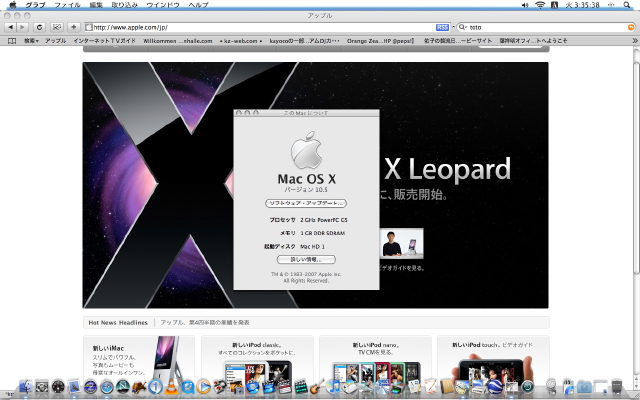Open the search magnifier dropdown in search field
This screenshot has width=640, height=400.
[x=462, y=27]
